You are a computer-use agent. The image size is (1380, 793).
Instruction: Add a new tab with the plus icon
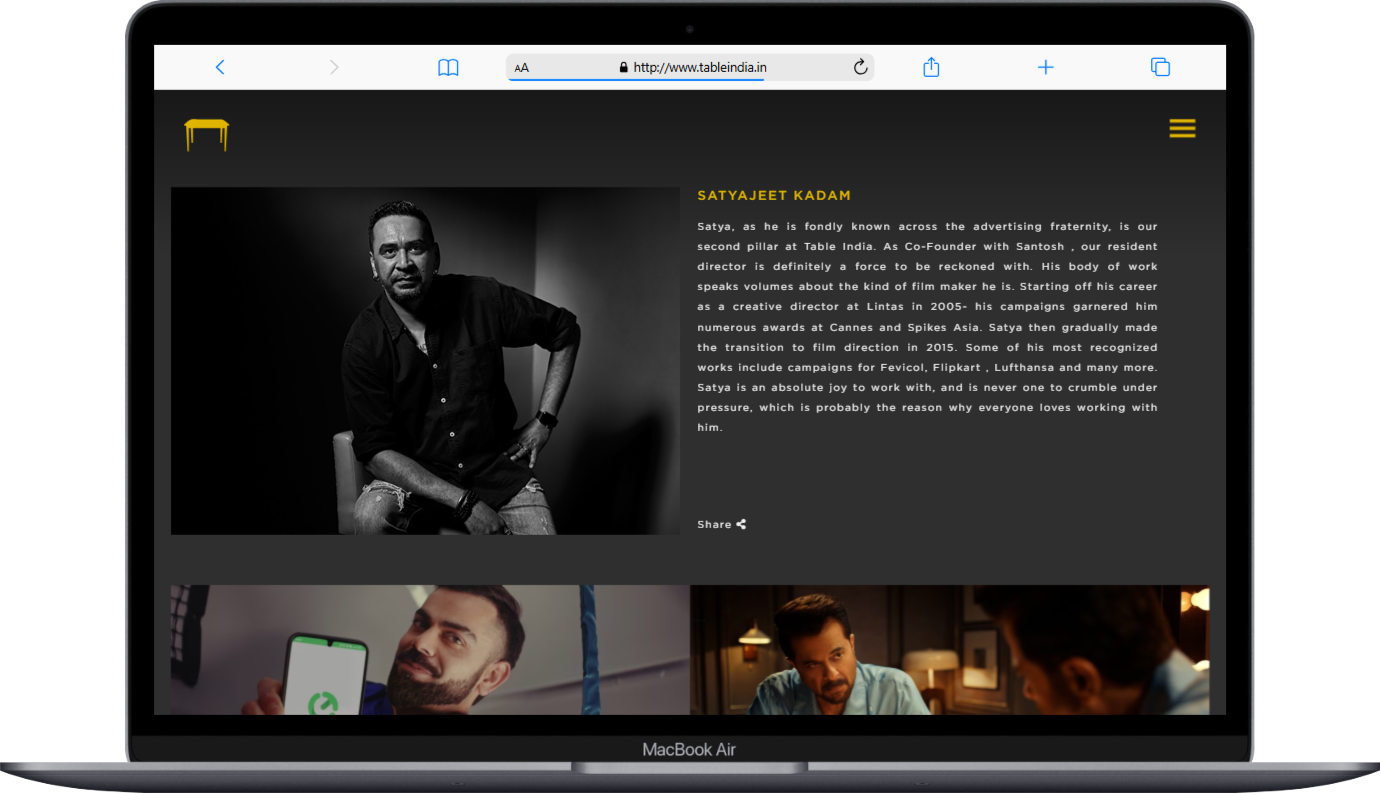coord(1046,67)
